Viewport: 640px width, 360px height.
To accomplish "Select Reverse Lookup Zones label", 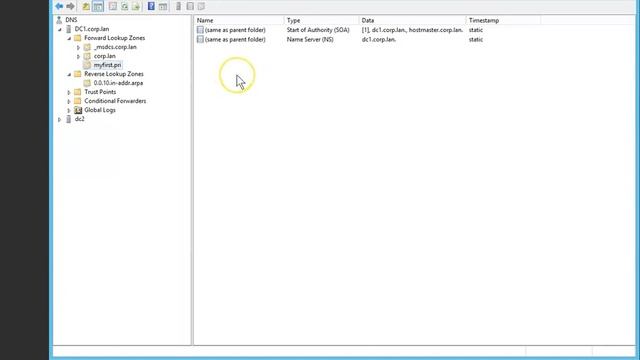I will pyautogui.click(x=114, y=74).
